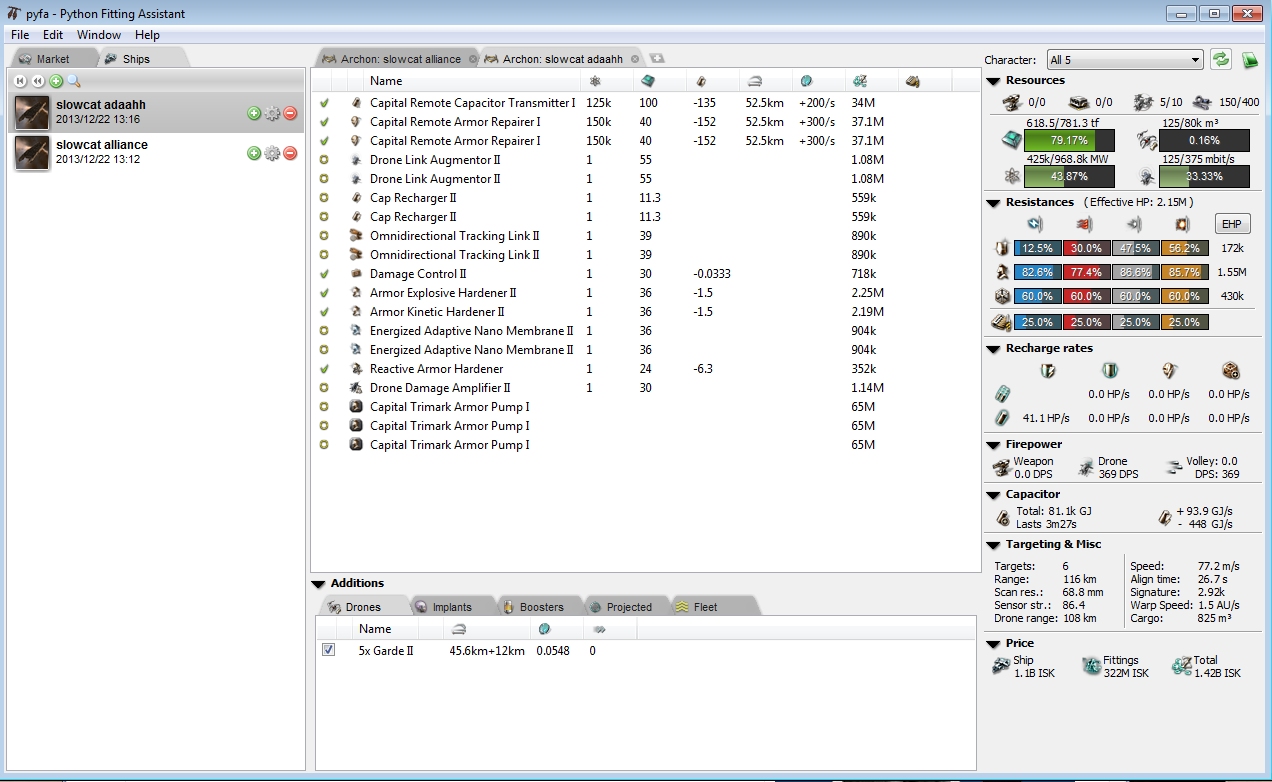Click the CPU column header icon
The image size is (1272, 782).
click(648, 81)
